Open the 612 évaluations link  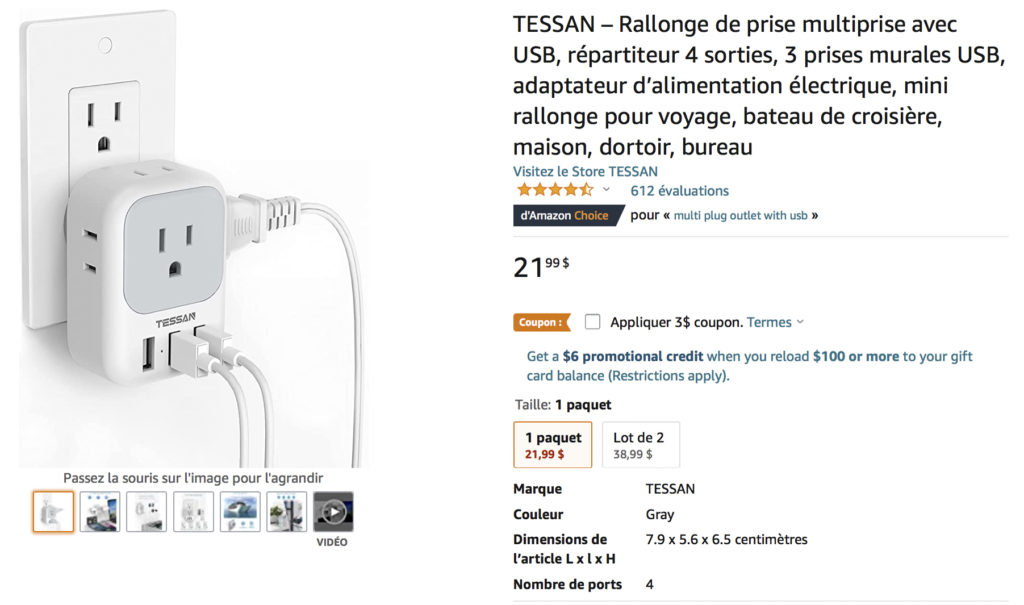pos(679,190)
